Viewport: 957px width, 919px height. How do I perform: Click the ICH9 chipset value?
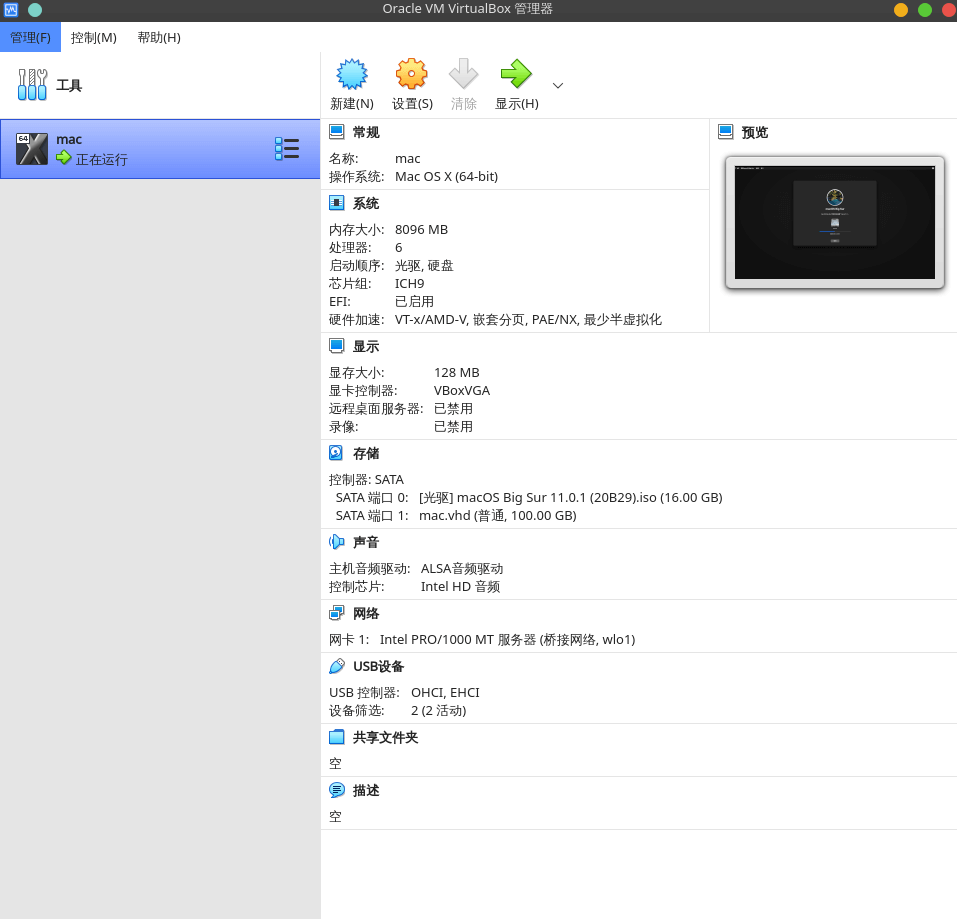(410, 284)
